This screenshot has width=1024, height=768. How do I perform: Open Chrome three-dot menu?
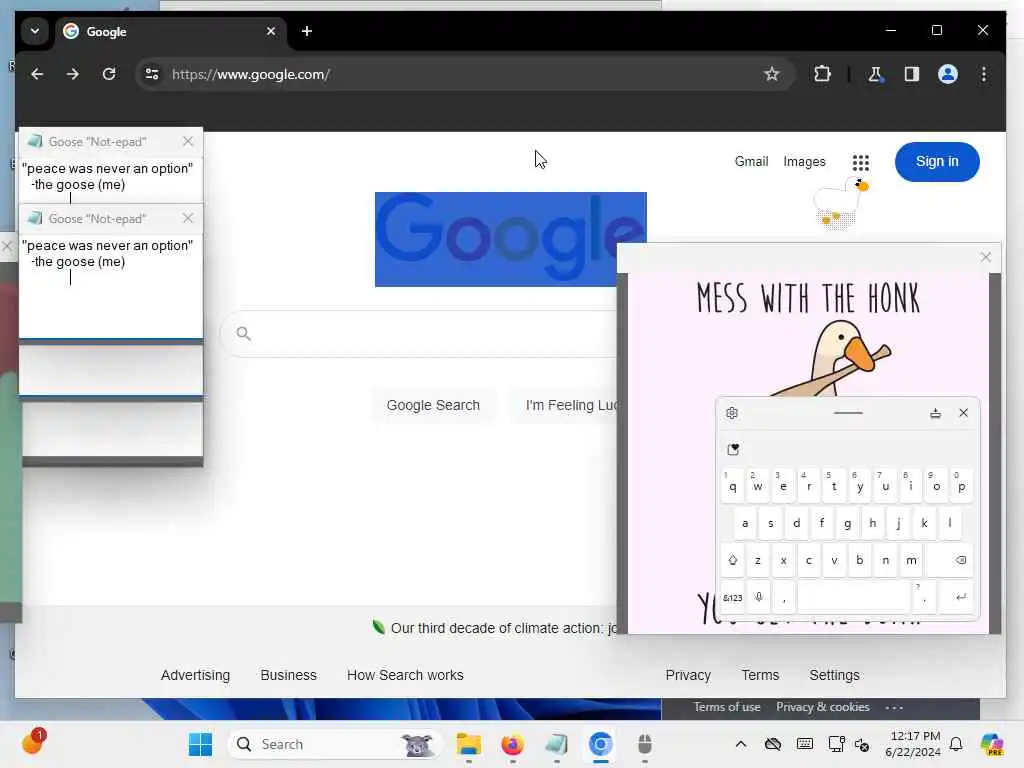click(984, 74)
